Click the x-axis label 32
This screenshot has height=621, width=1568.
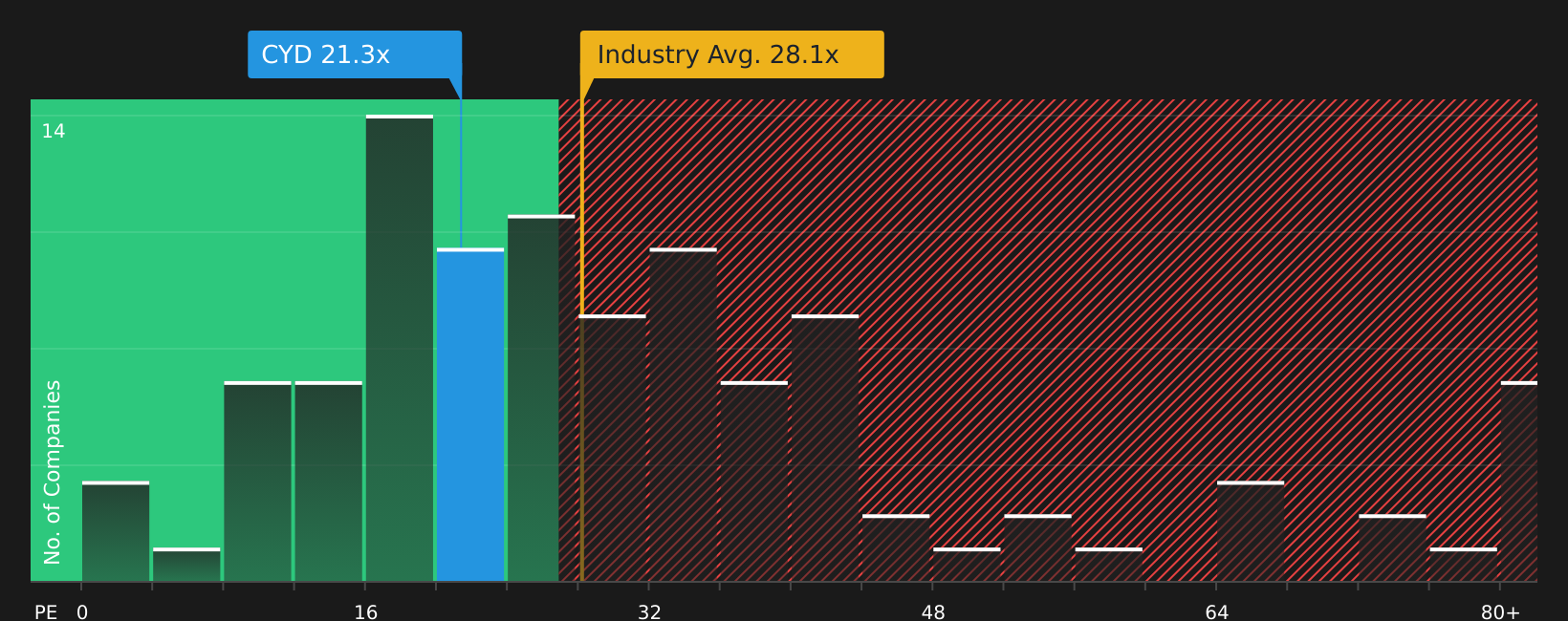coord(649,611)
